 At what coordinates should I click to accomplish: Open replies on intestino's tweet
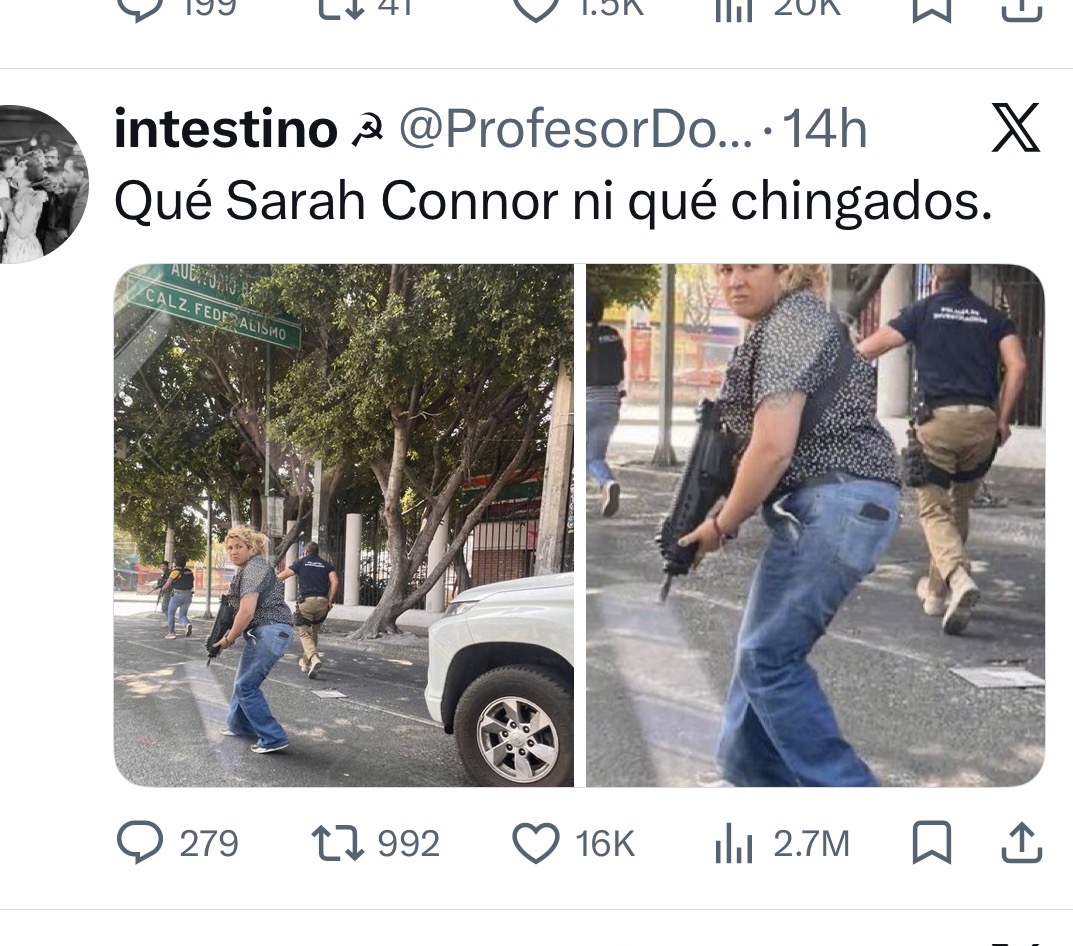pyautogui.click(x=178, y=843)
